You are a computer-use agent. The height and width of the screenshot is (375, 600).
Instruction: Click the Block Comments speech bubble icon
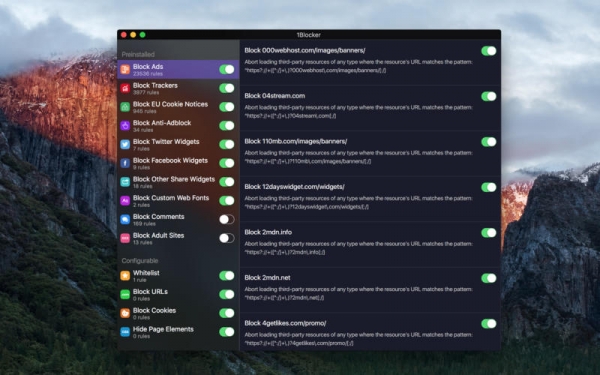click(125, 220)
